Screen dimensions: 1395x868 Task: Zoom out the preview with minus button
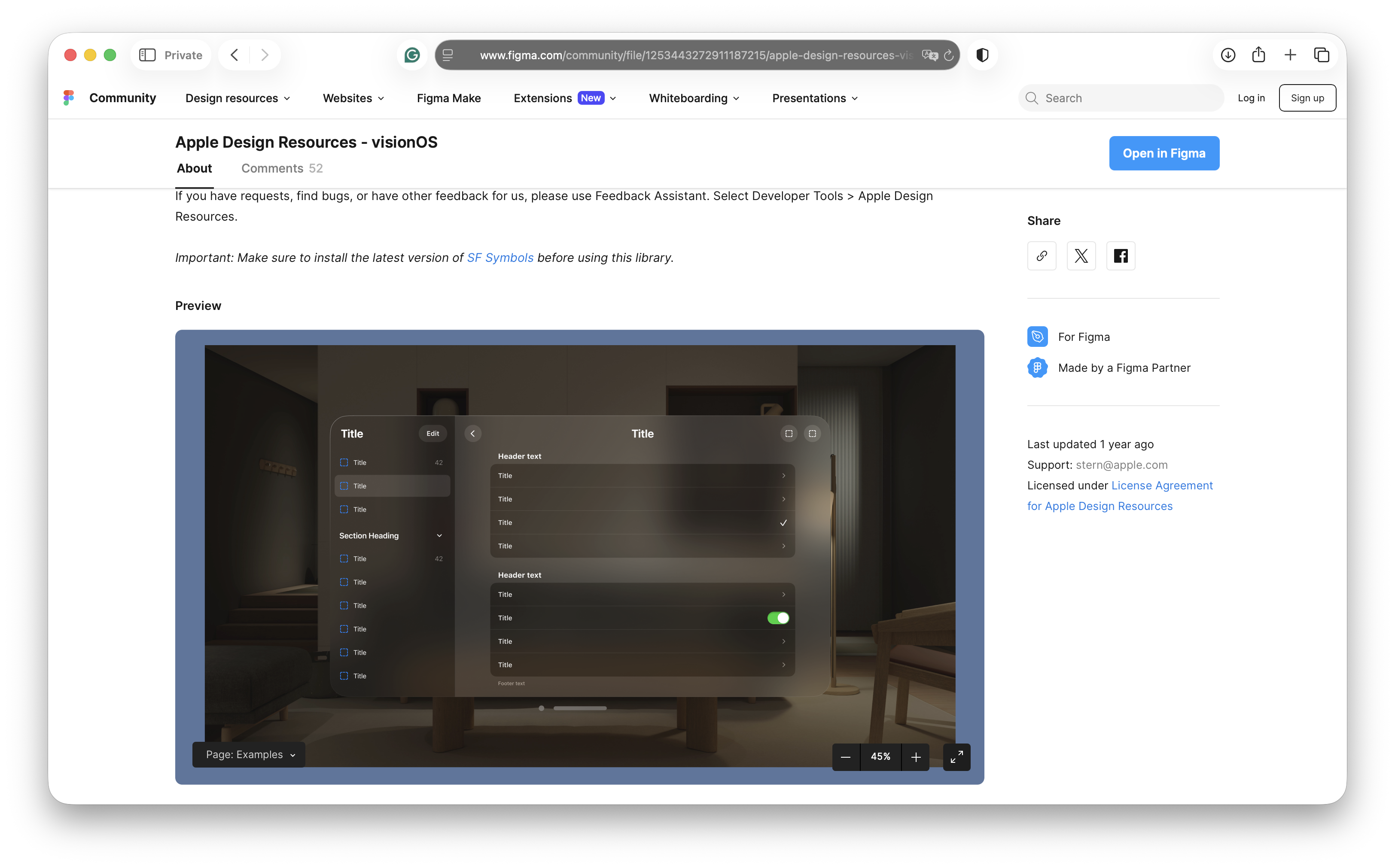846,757
